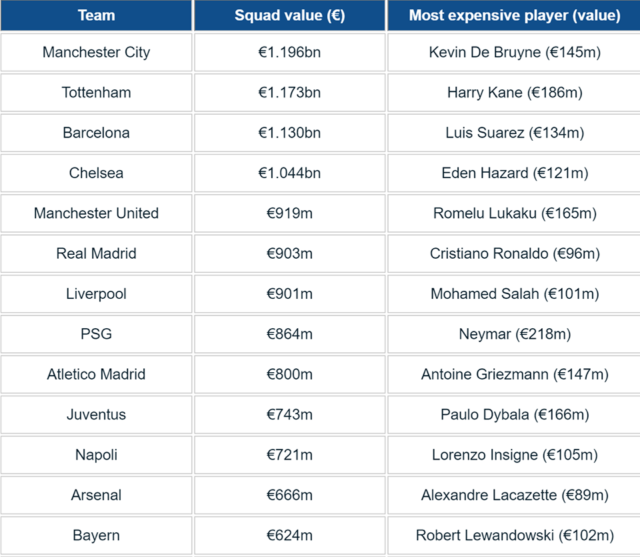Click the Chelsea team cell
The height and width of the screenshot is (557, 640).
[x=96, y=173]
